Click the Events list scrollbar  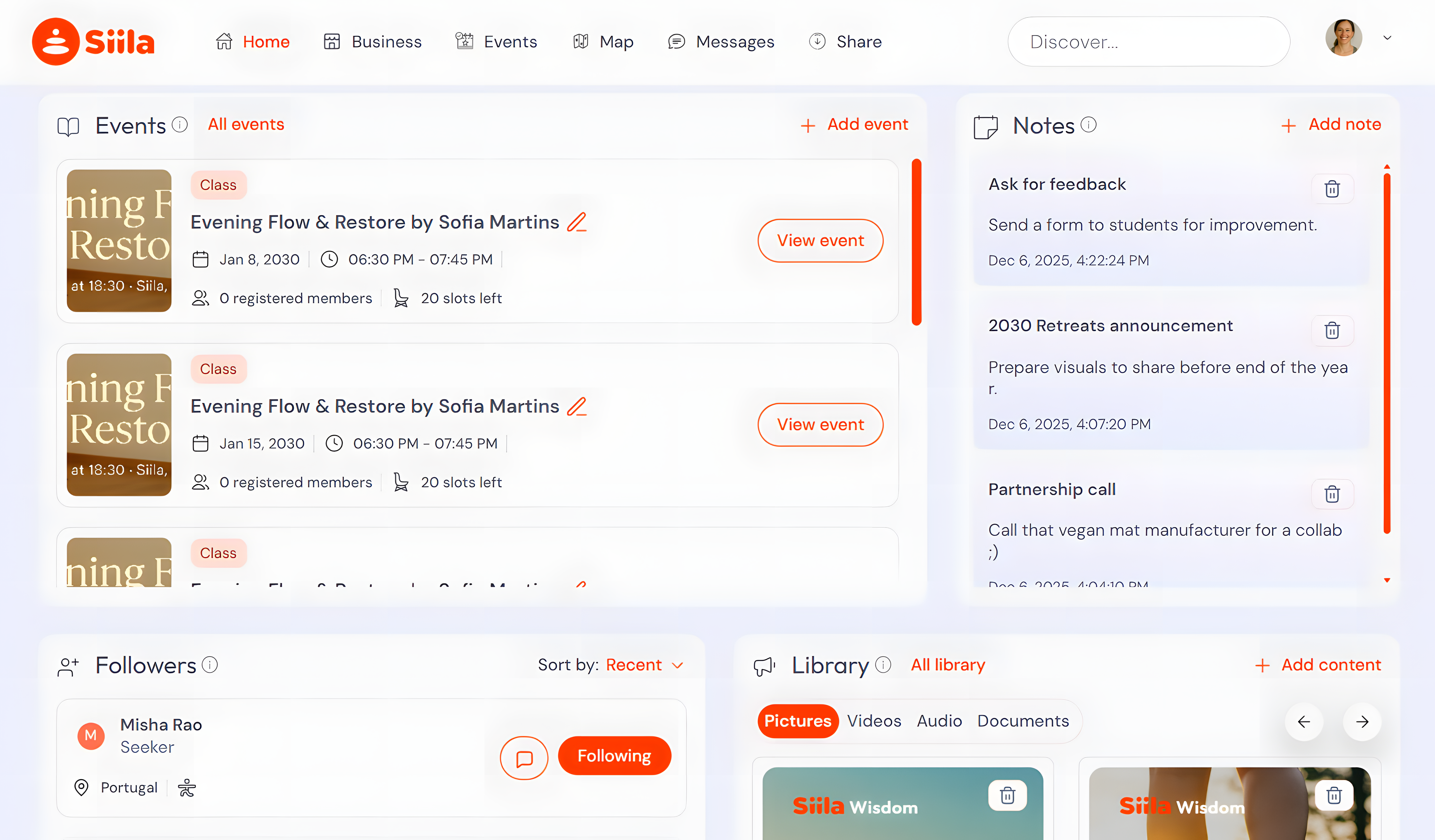pos(916,242)
